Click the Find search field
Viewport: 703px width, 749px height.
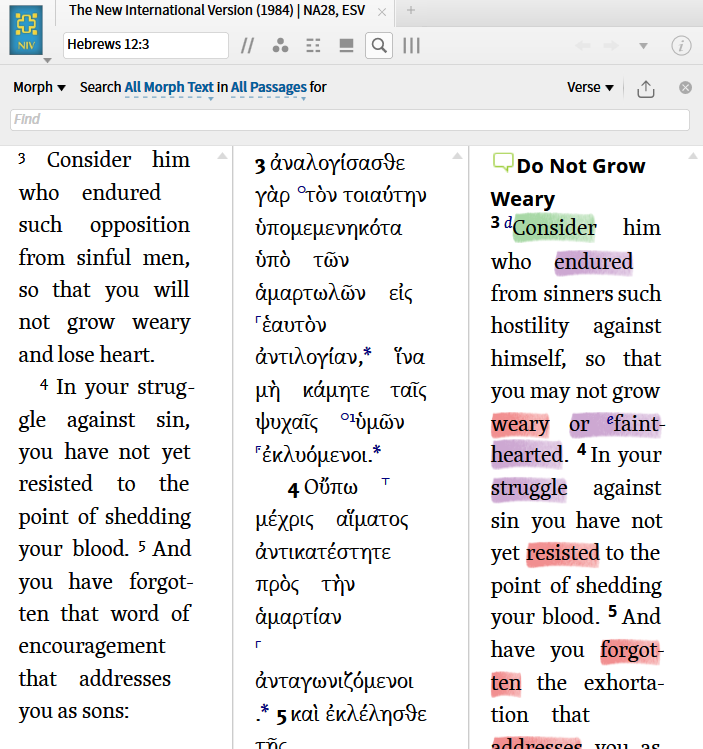(x=350, y=119)
